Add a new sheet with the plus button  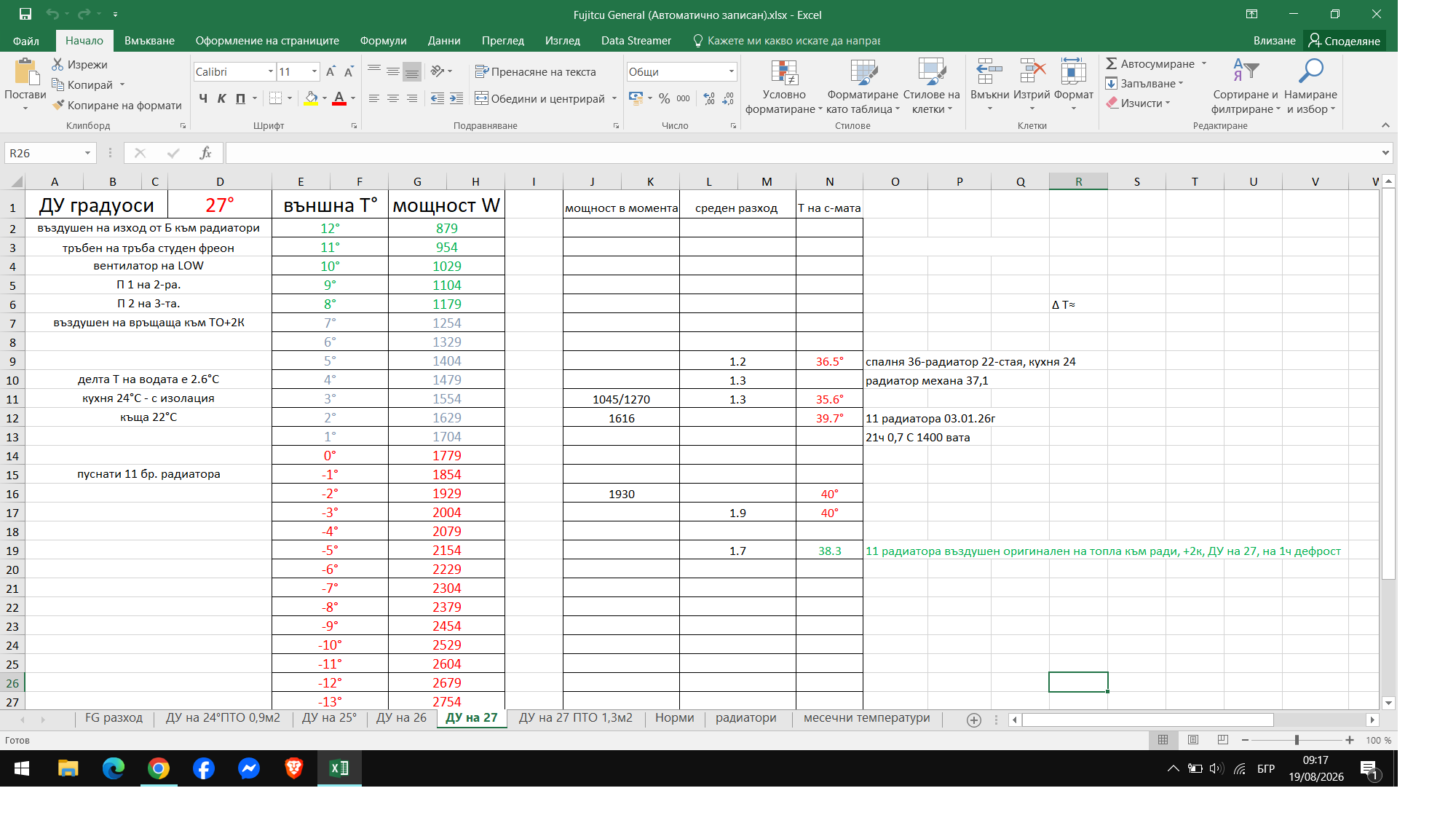click(x=973, y=720)
